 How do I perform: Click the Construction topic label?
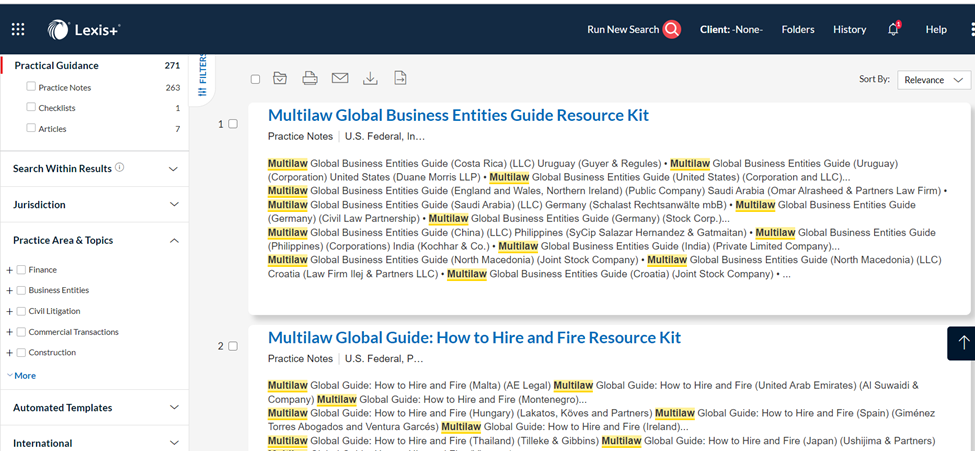click(x=52, y=353)
